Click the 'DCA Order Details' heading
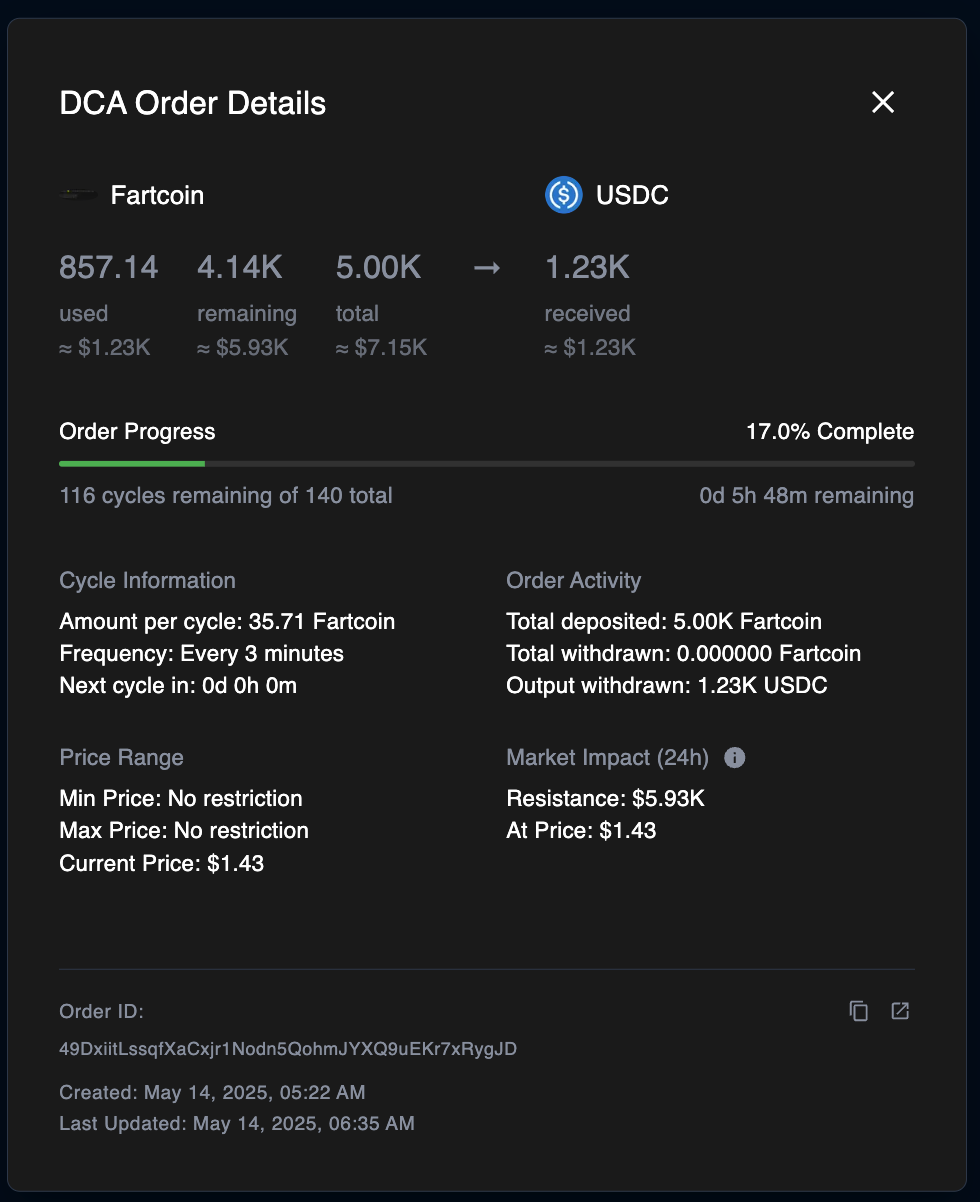The image size is (980, 1202). pyautogui.click(x=193, y=103)
